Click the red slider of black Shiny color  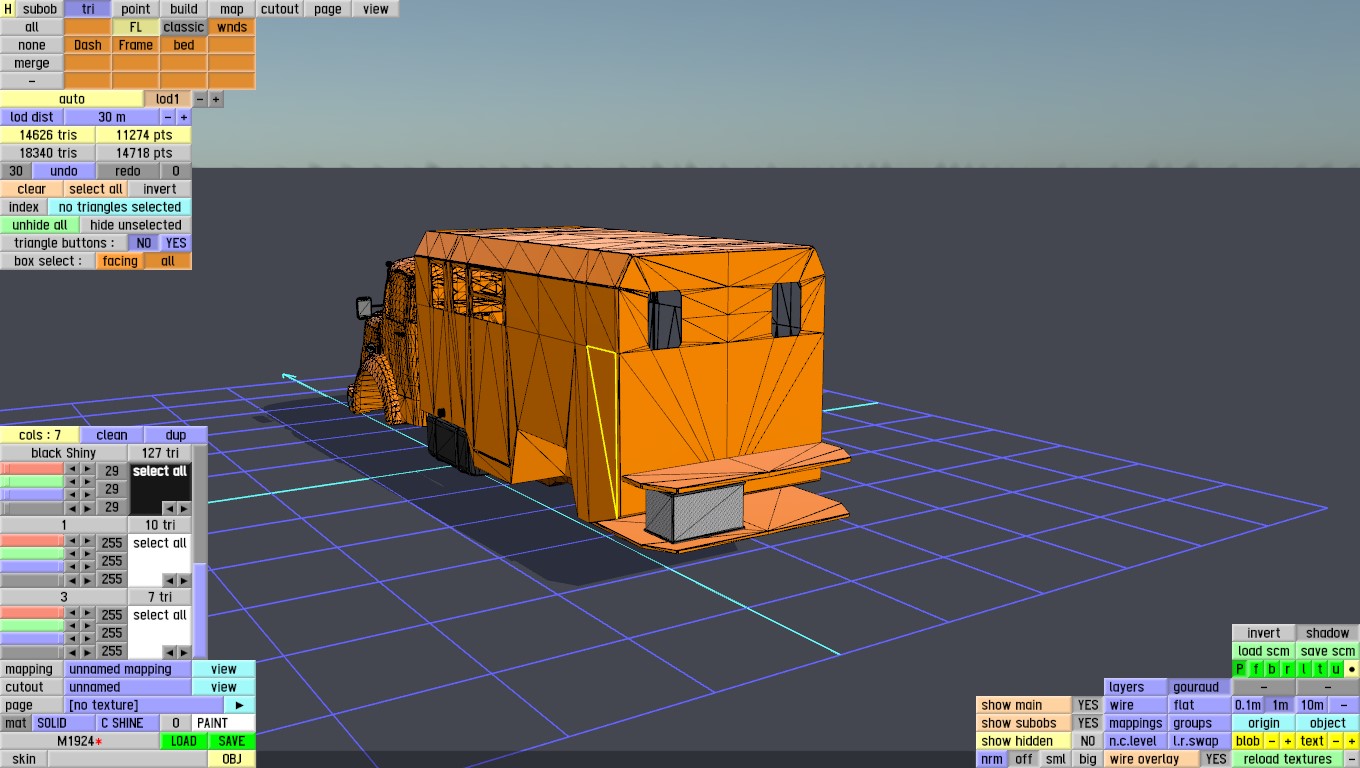pos(32,470)
